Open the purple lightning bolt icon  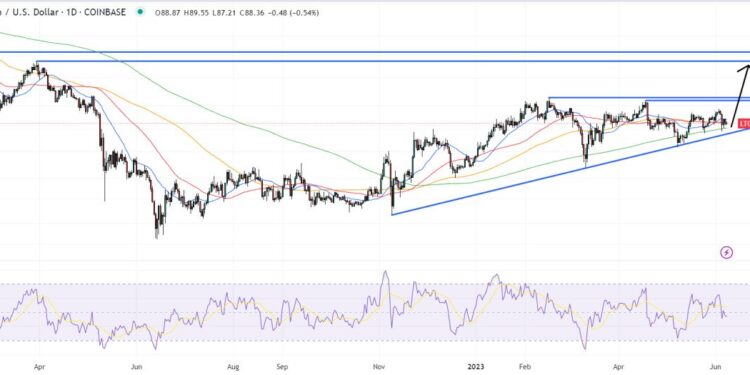click(x=727, y=253)
